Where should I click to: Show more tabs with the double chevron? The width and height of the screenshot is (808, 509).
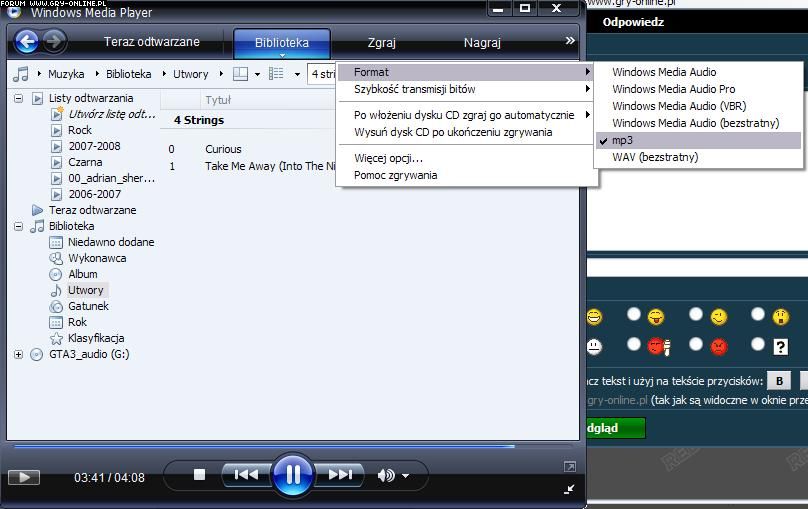570,41
